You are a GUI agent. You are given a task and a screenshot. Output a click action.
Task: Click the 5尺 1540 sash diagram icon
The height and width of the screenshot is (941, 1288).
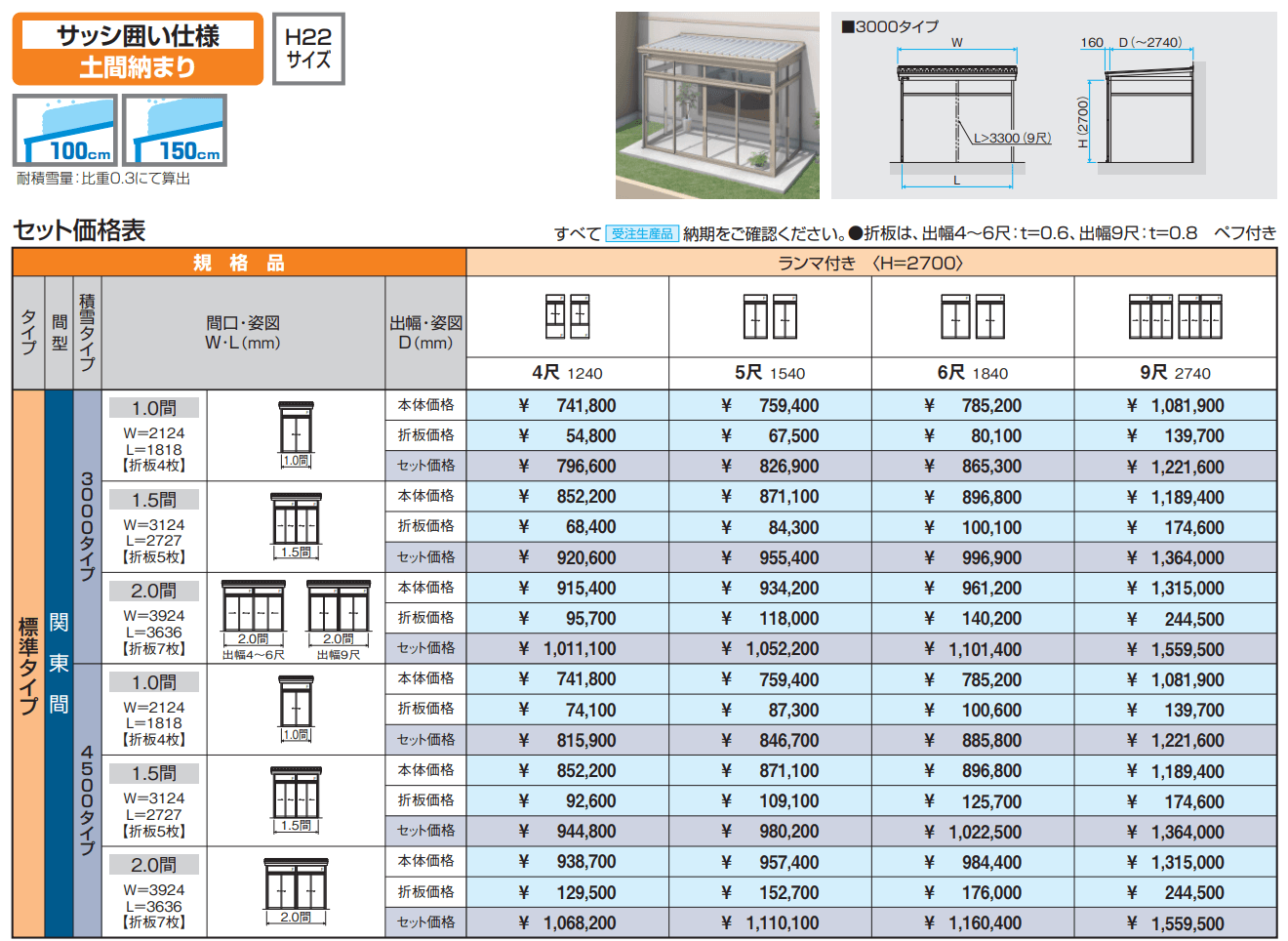pyautogui.click(x=770, y=316)
